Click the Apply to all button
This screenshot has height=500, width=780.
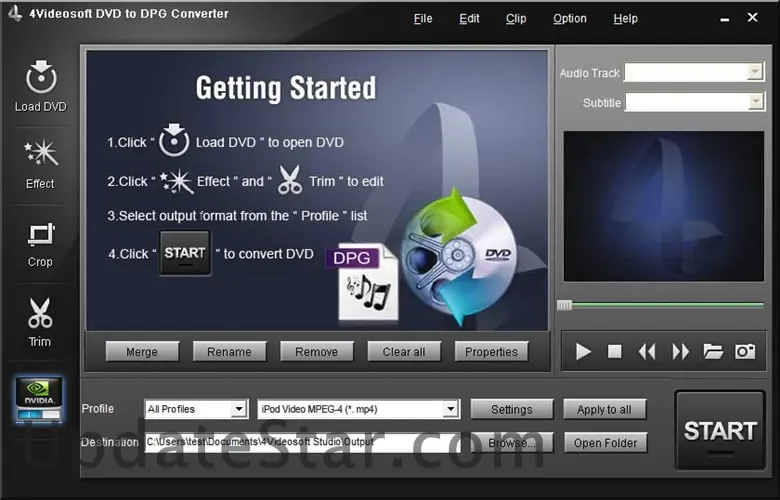click(604, 409)
